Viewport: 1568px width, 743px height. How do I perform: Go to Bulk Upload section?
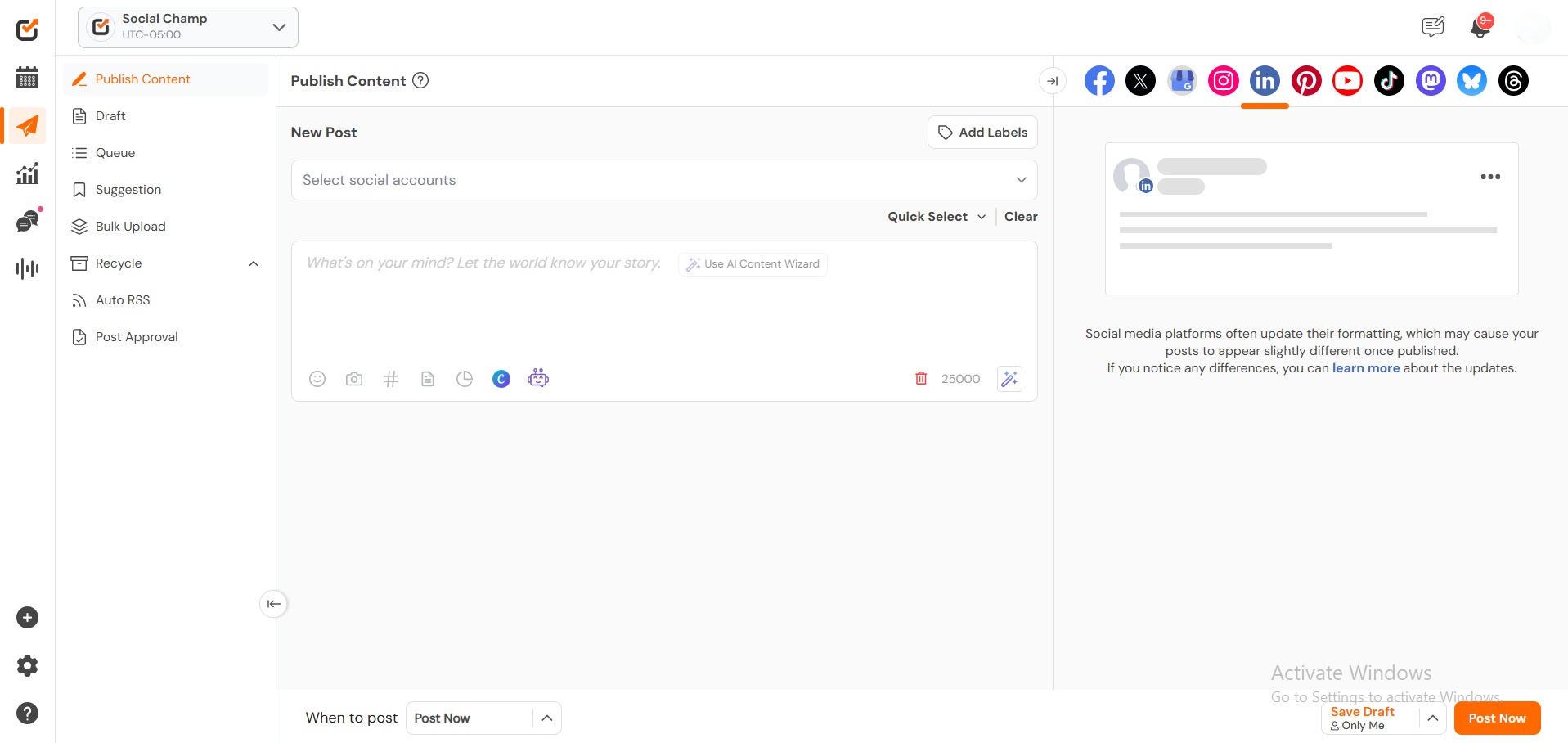click(x=130, y=227)
